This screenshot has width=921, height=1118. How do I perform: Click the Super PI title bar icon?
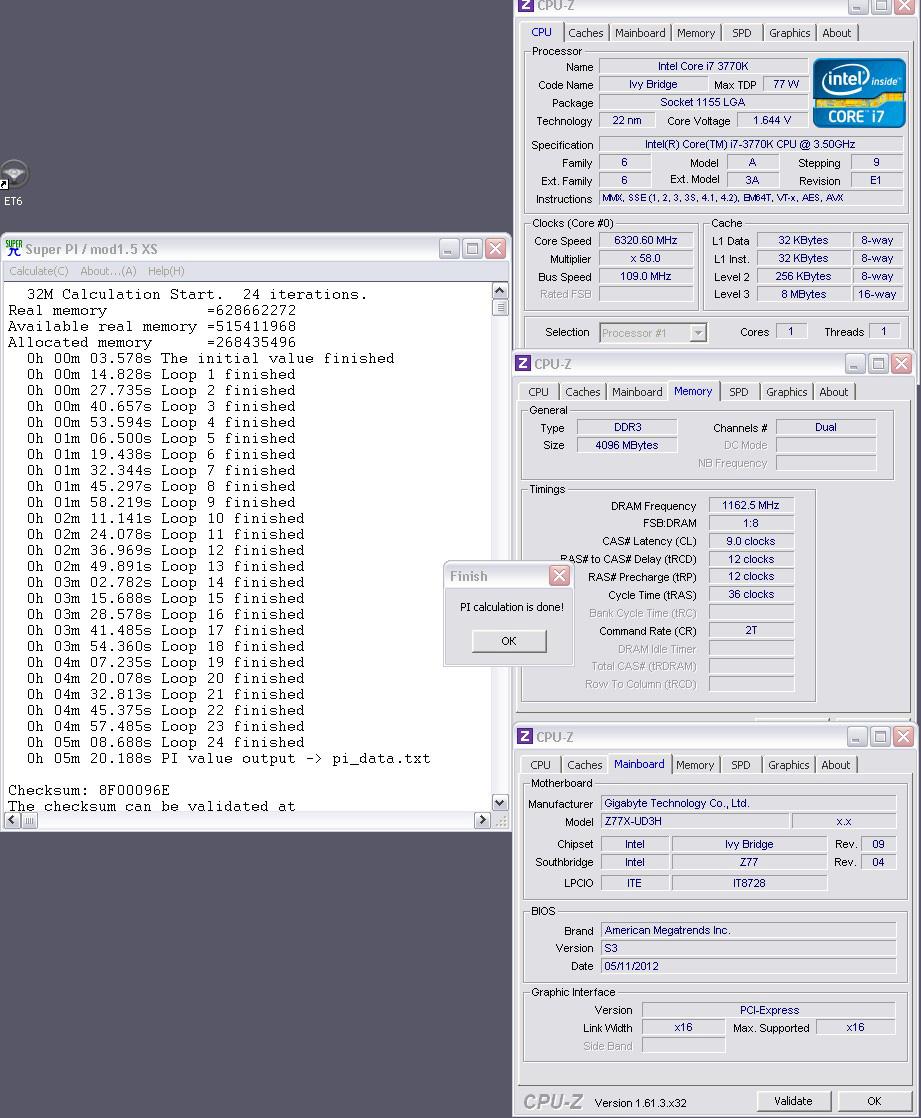pyautogui.click(x=14, y=248)
